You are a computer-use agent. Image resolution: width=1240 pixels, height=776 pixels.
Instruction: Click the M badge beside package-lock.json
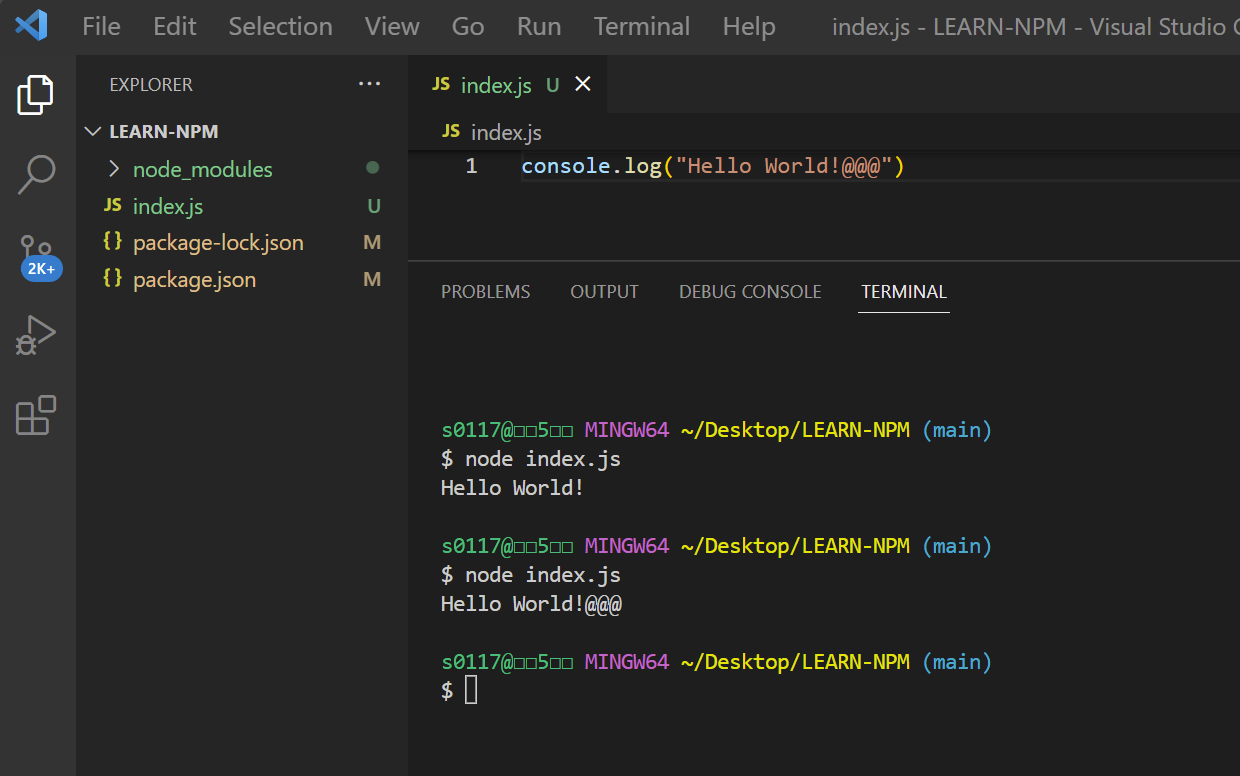coord(372,243)
